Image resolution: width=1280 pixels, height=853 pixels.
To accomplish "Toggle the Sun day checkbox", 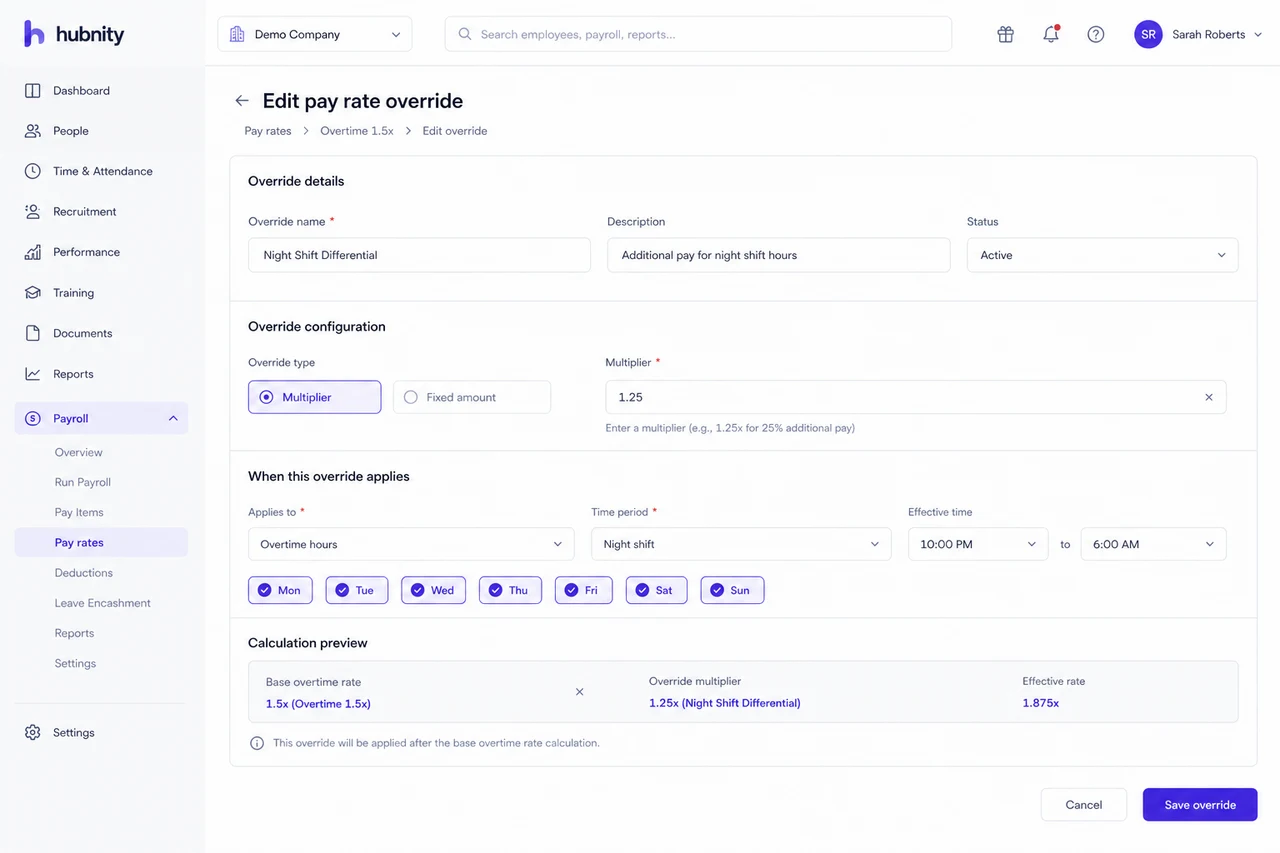I will [x=732, y=590].
